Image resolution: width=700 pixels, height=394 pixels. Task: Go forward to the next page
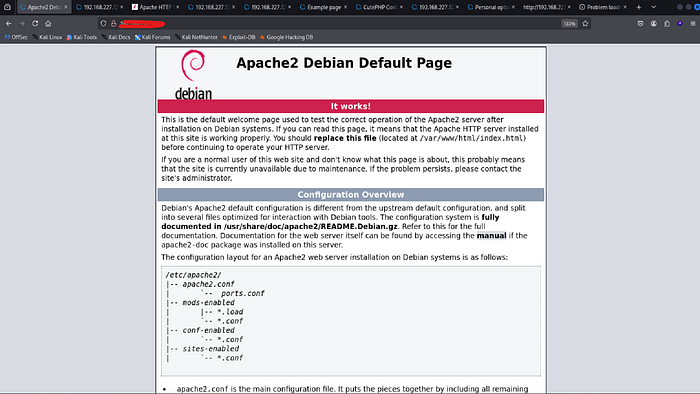[22, 24]
